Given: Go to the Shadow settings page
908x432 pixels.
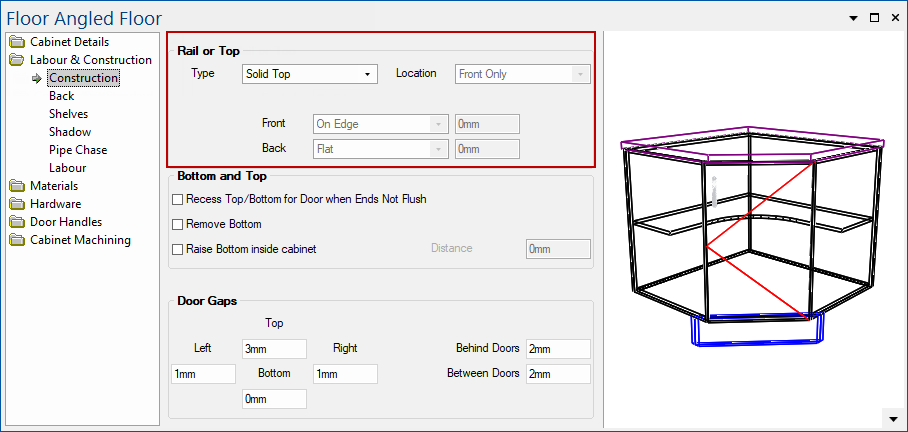Looking at the screenshot, I should pos(69,132).
